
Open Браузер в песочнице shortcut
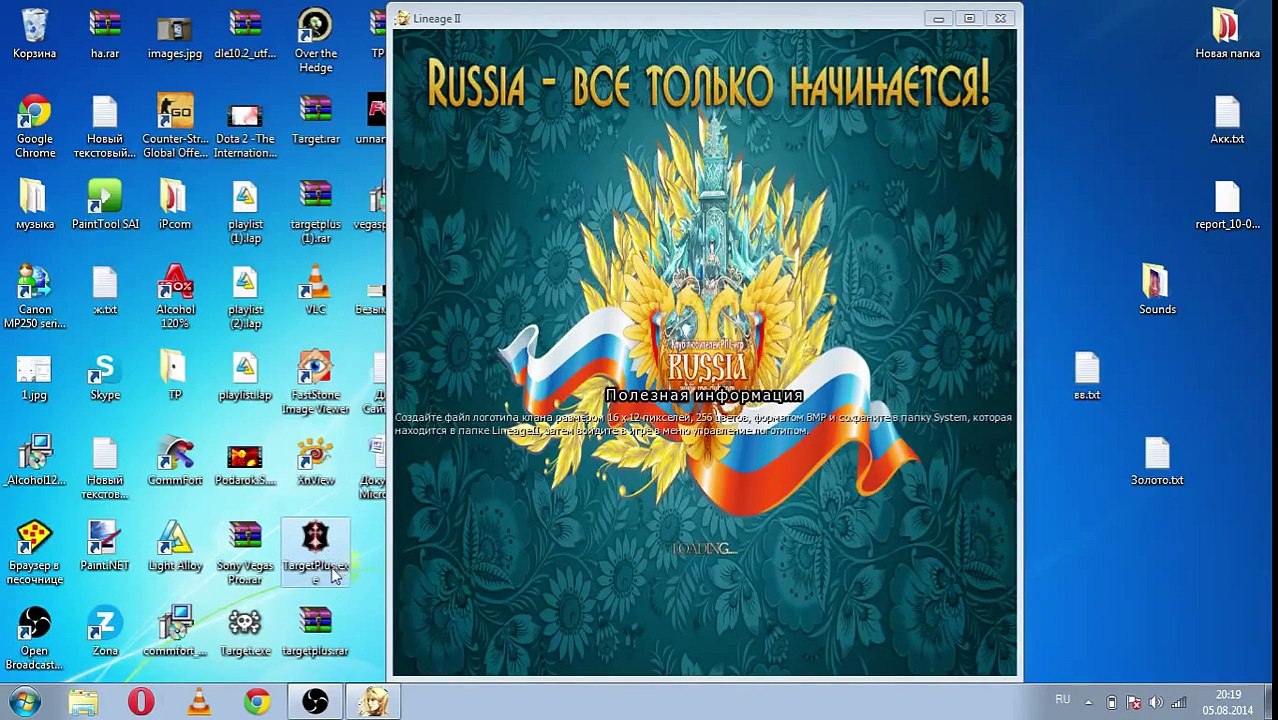(x=34, y=553)
